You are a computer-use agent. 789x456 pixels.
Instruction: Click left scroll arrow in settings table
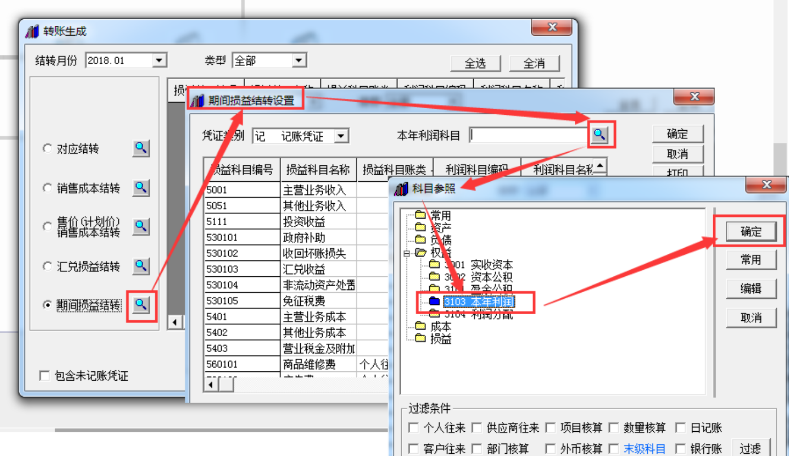coord(211,385)
